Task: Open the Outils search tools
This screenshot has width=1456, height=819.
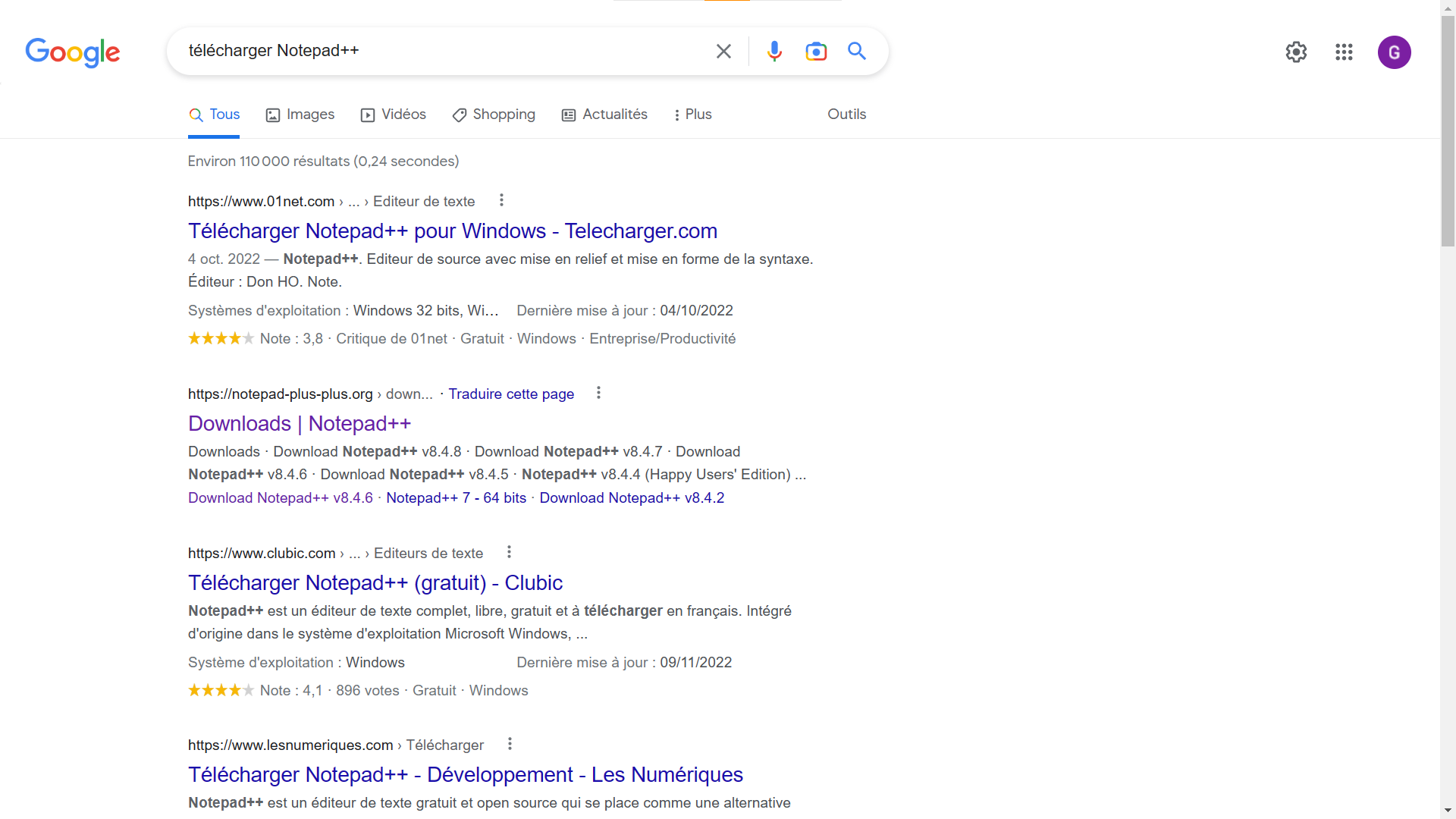Action: pos(846,115)
